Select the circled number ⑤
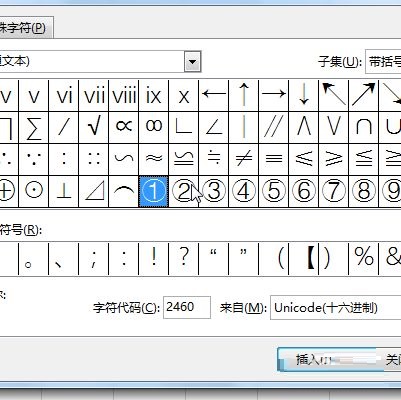This screenshot has height=400, width=401. pos(274,191)
